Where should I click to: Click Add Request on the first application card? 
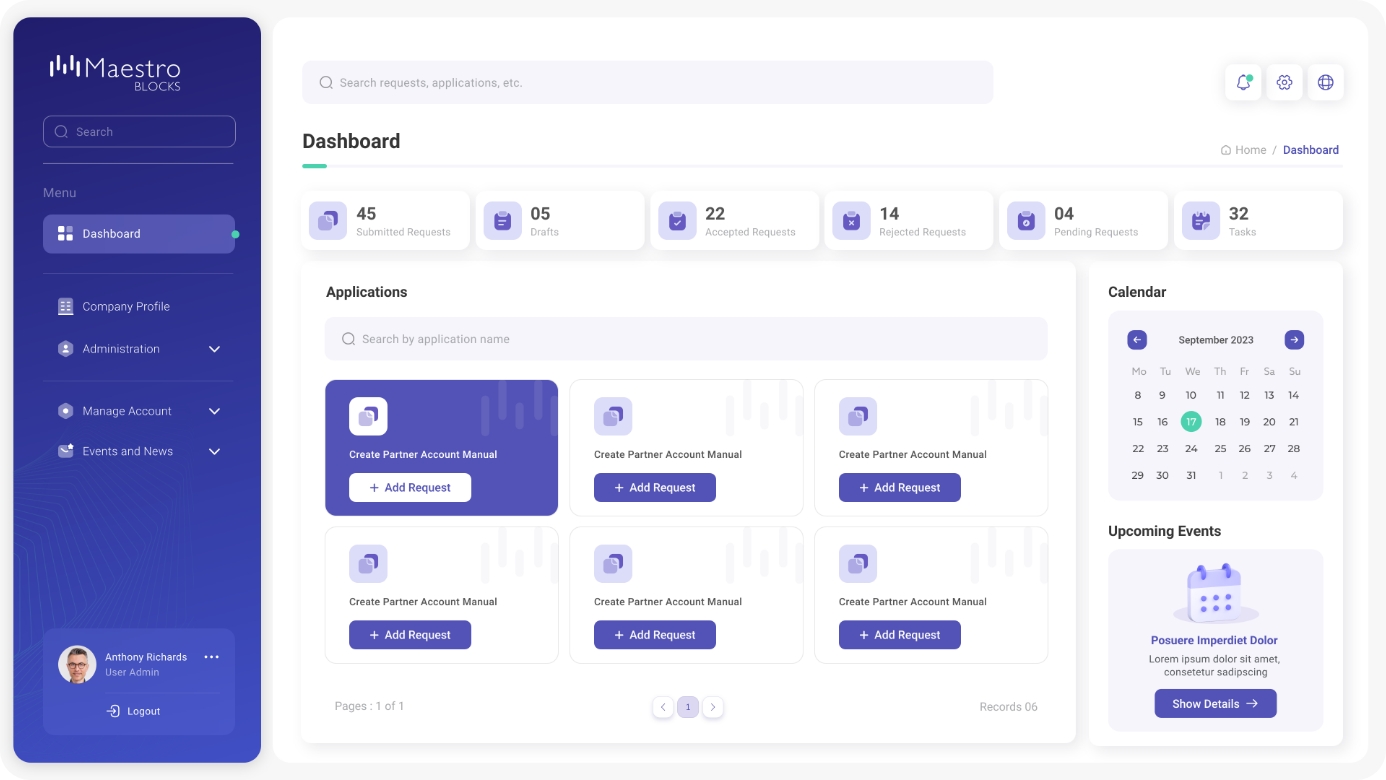[x=410, y=487]
